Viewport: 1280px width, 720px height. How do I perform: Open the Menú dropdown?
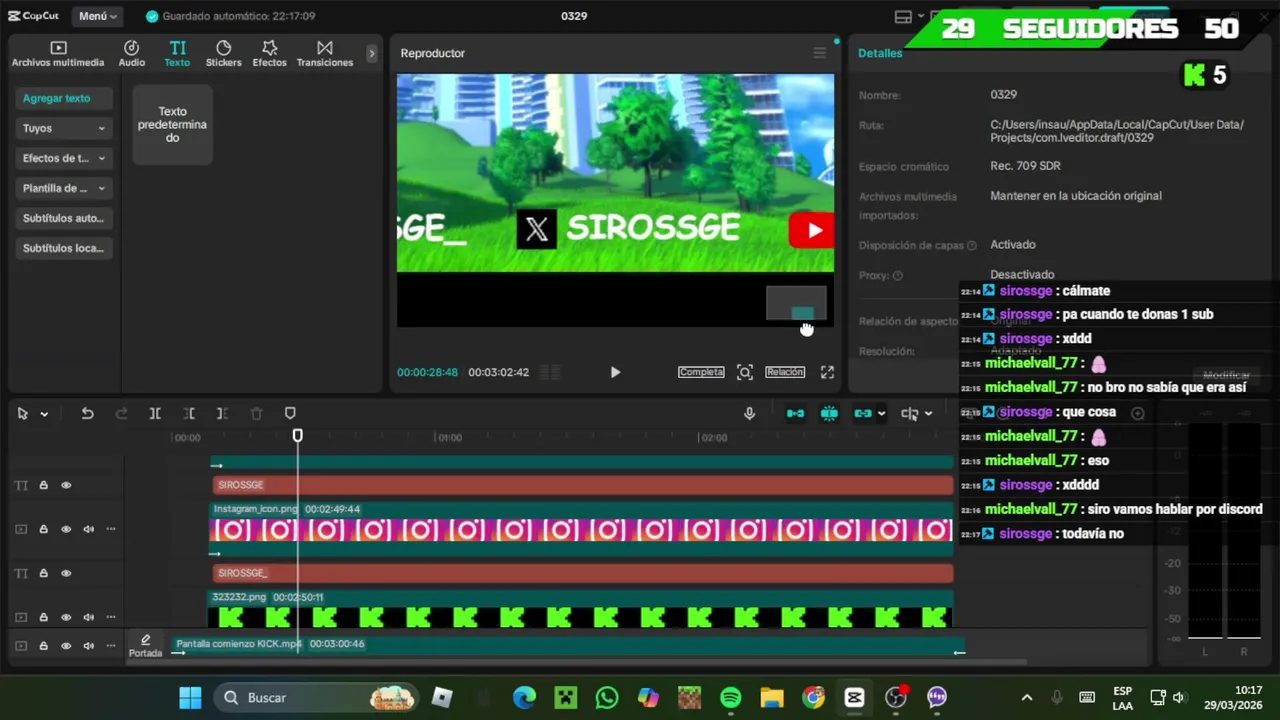tap(98, 16)
